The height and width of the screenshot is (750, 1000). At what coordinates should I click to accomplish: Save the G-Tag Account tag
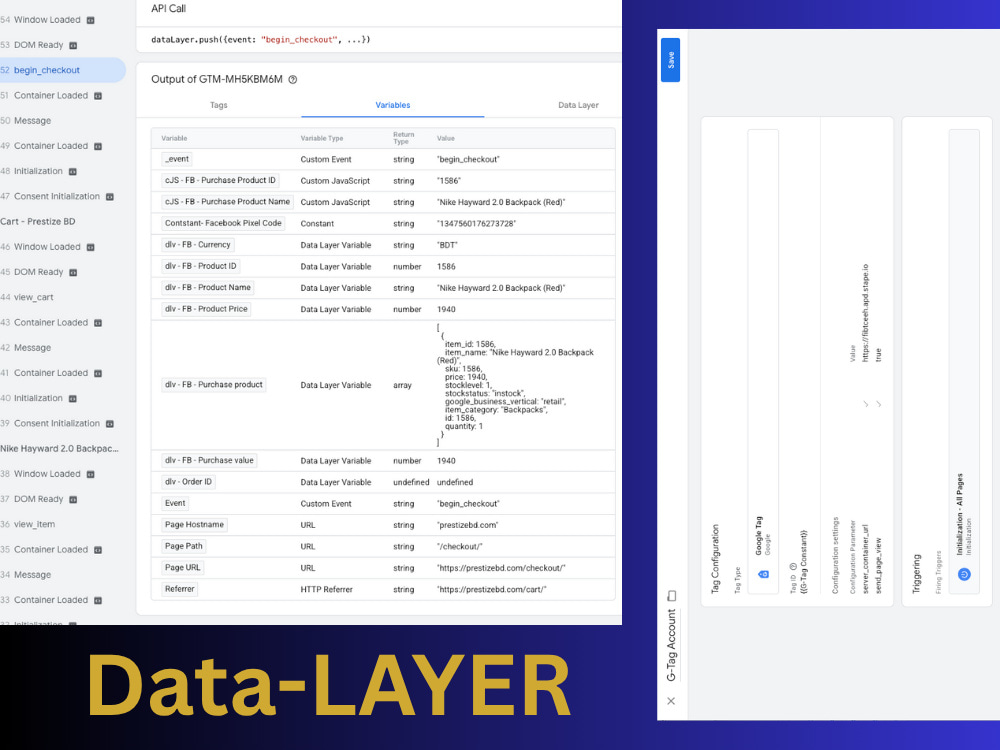pos(670,60)
